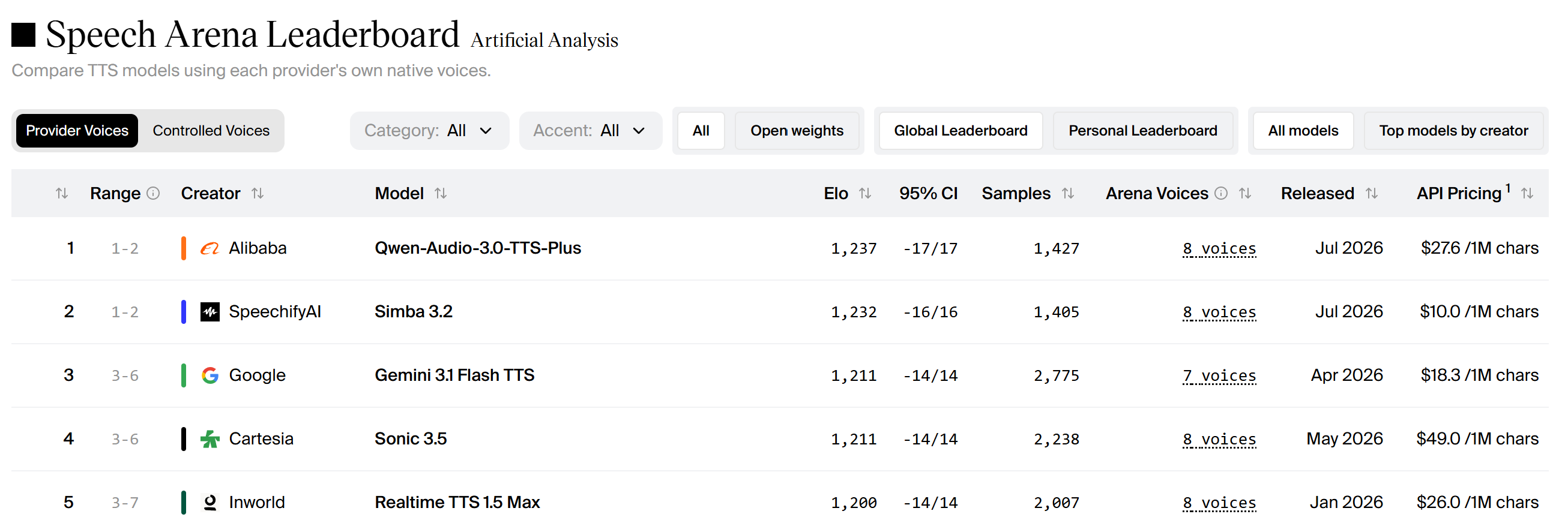The height and width of the screenshot is (529, 1568).
Task: Click the Apr 2026 release date
Action: (x=1346, y=375)
